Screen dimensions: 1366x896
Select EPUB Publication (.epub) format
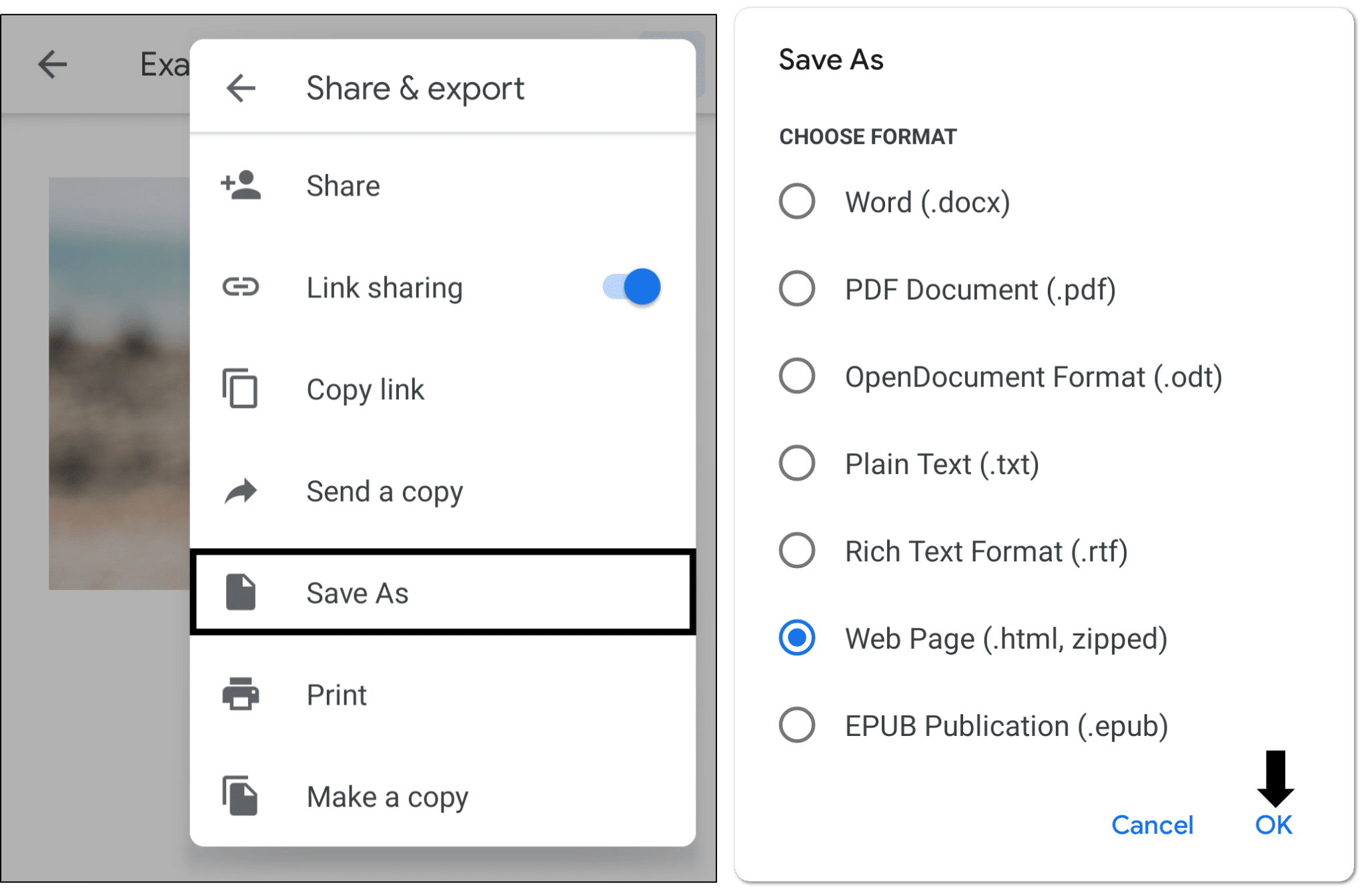pyautogui.click(x=796, y=726)
